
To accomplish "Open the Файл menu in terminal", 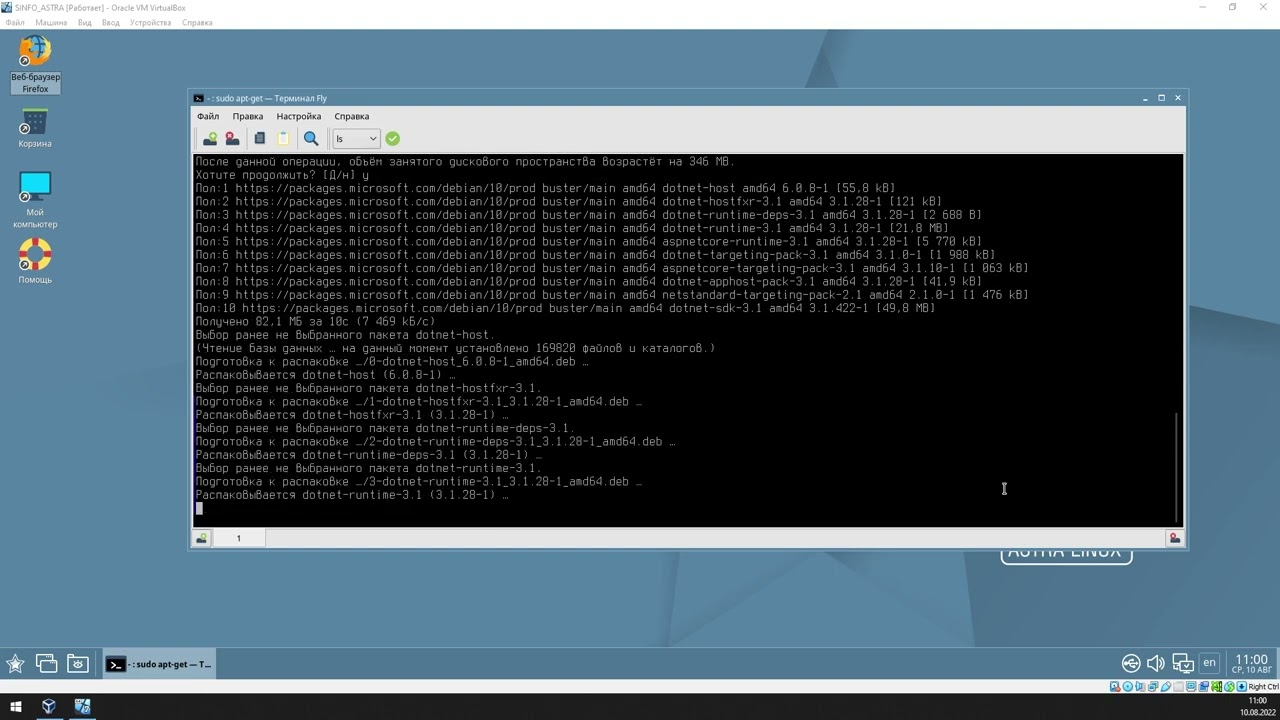I will (208, 116).
